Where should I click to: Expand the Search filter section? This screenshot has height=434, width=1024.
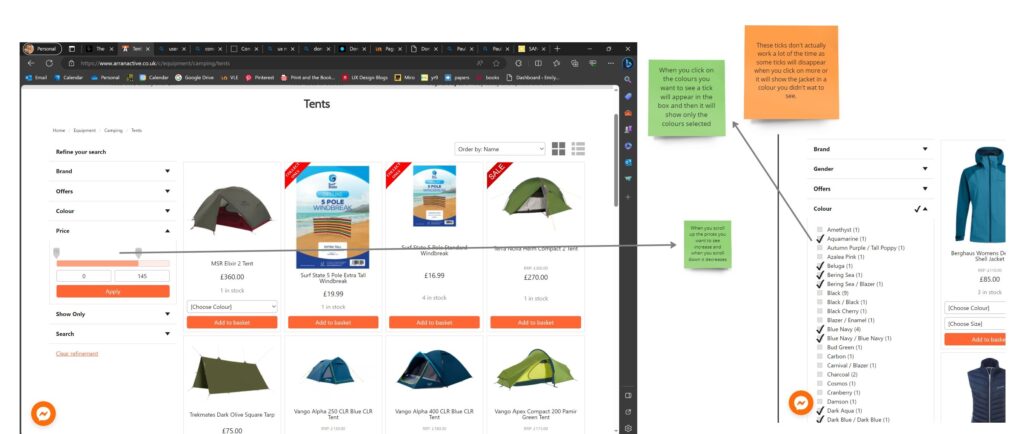(x=112, y=333)
